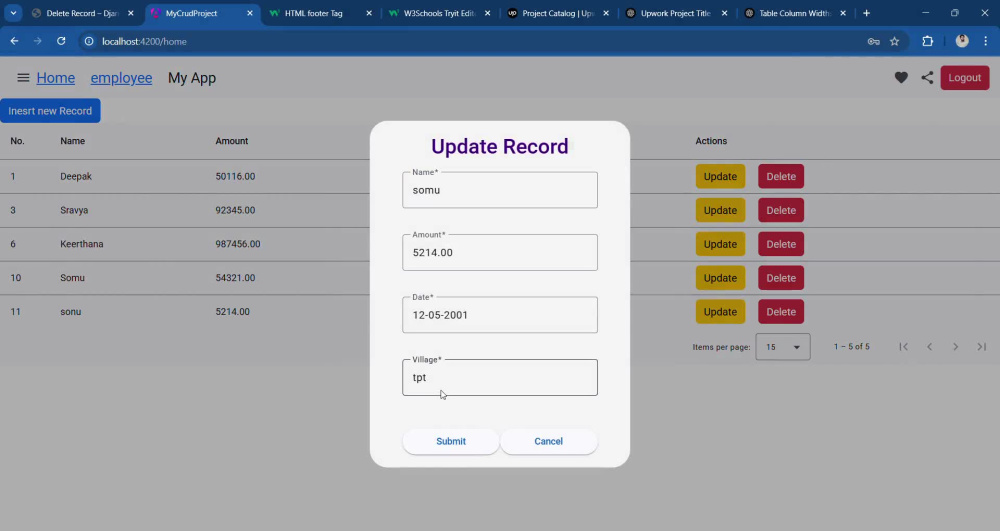This screenshot has height=531, width=1000.
Task: Switch to Upwork Project Title tab
Action: coord(675,13)
